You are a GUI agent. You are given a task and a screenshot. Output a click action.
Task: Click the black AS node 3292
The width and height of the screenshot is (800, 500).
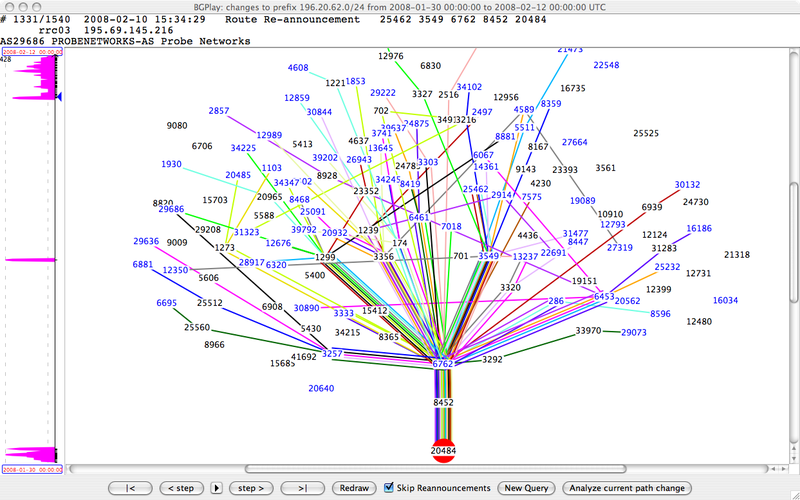tap(492, 358)
